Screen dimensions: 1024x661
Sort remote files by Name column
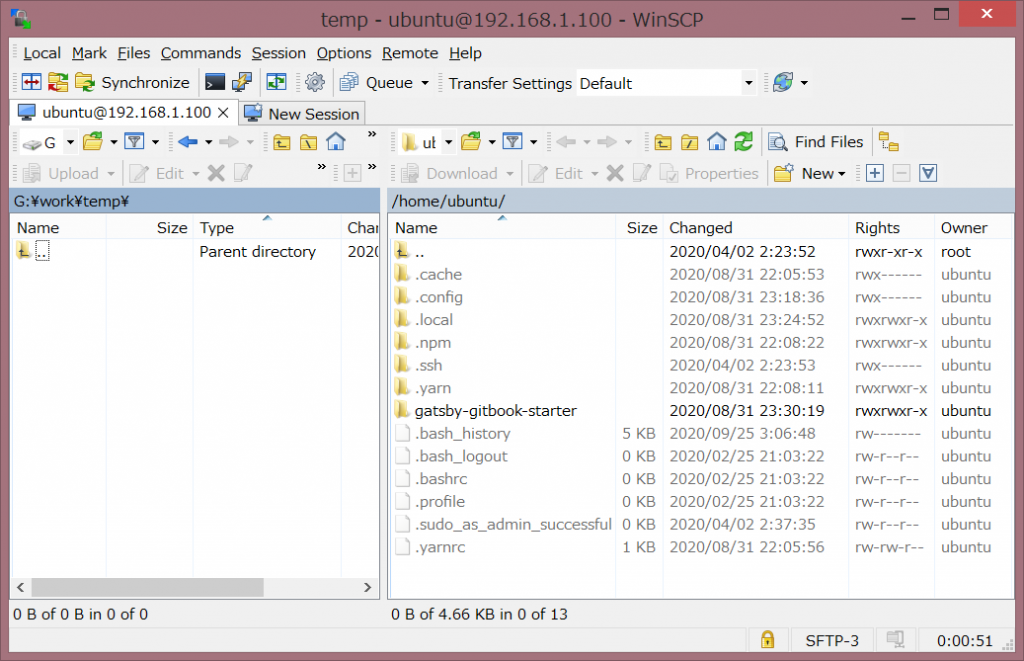coord(502,227)
